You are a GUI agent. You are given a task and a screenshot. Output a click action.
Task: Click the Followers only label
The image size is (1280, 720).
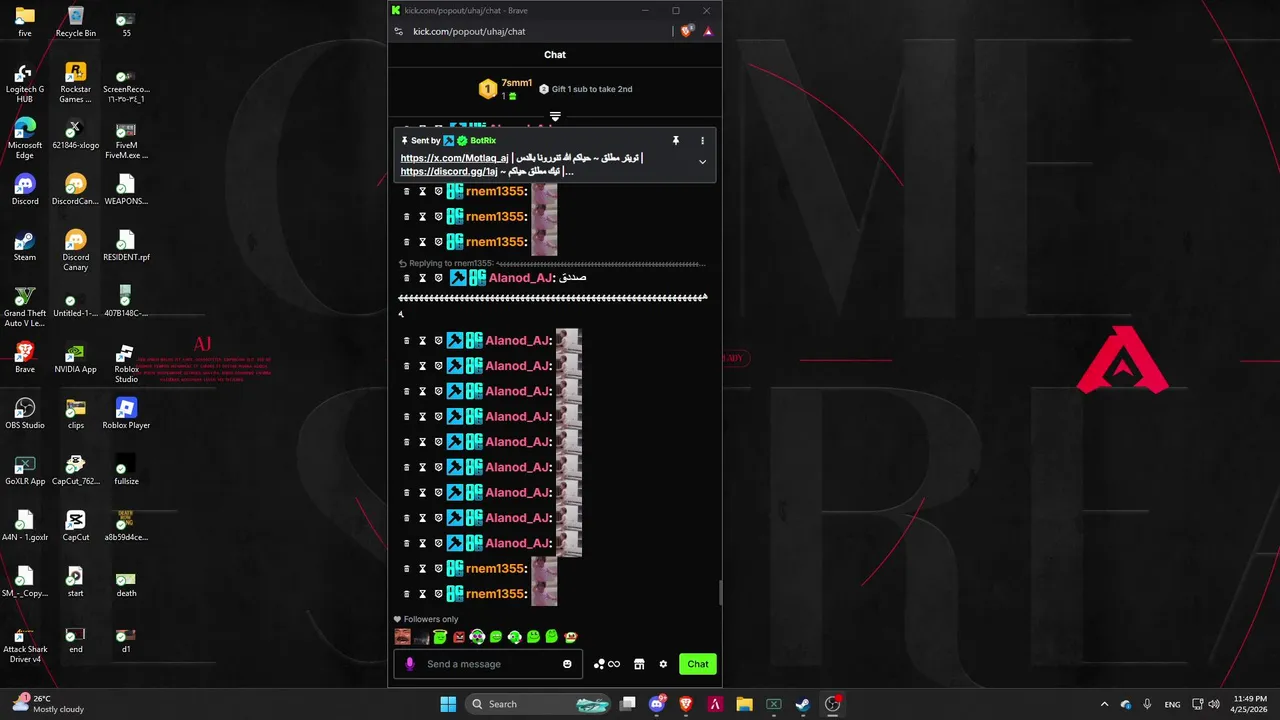click(431, 619)
